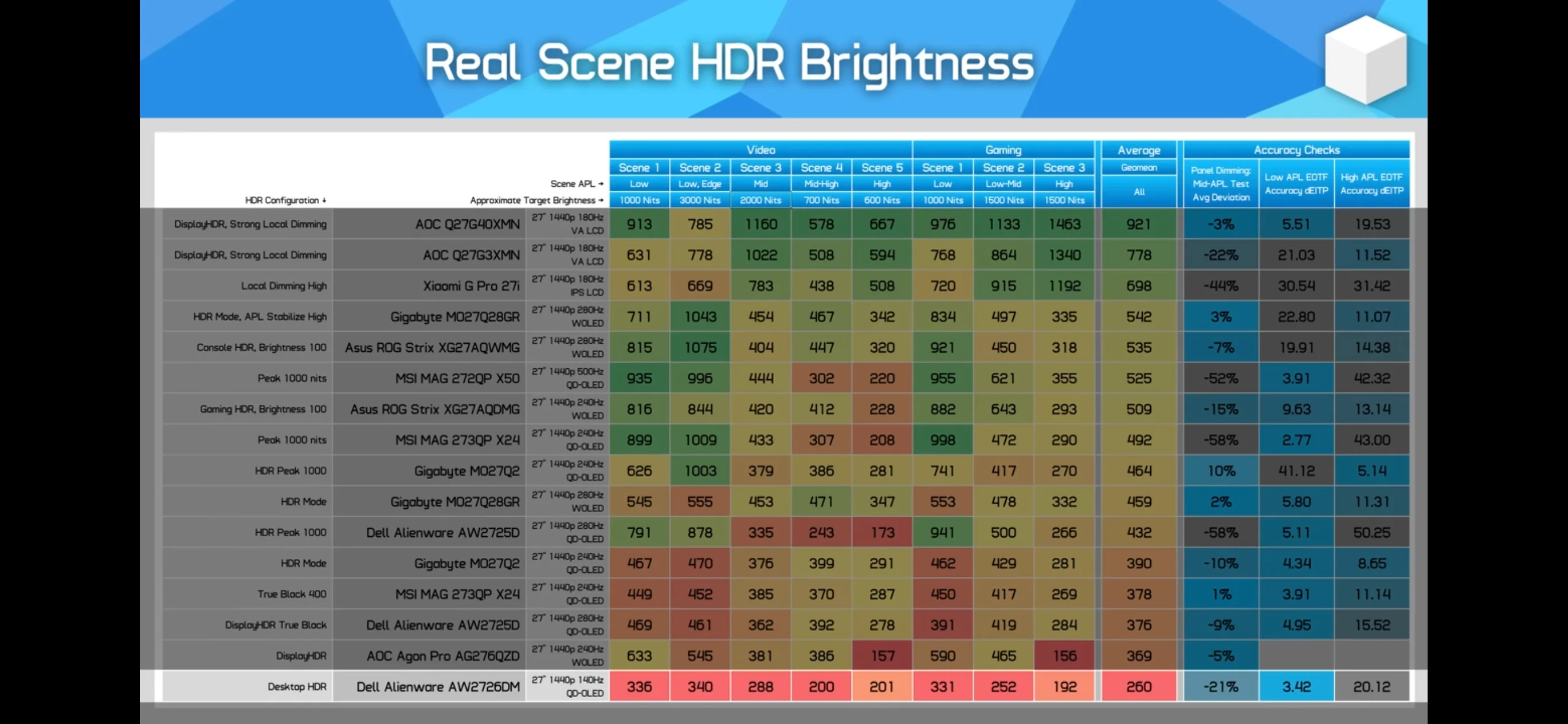Select the Video header tab
1568x724 pixels.
(761, 149)
